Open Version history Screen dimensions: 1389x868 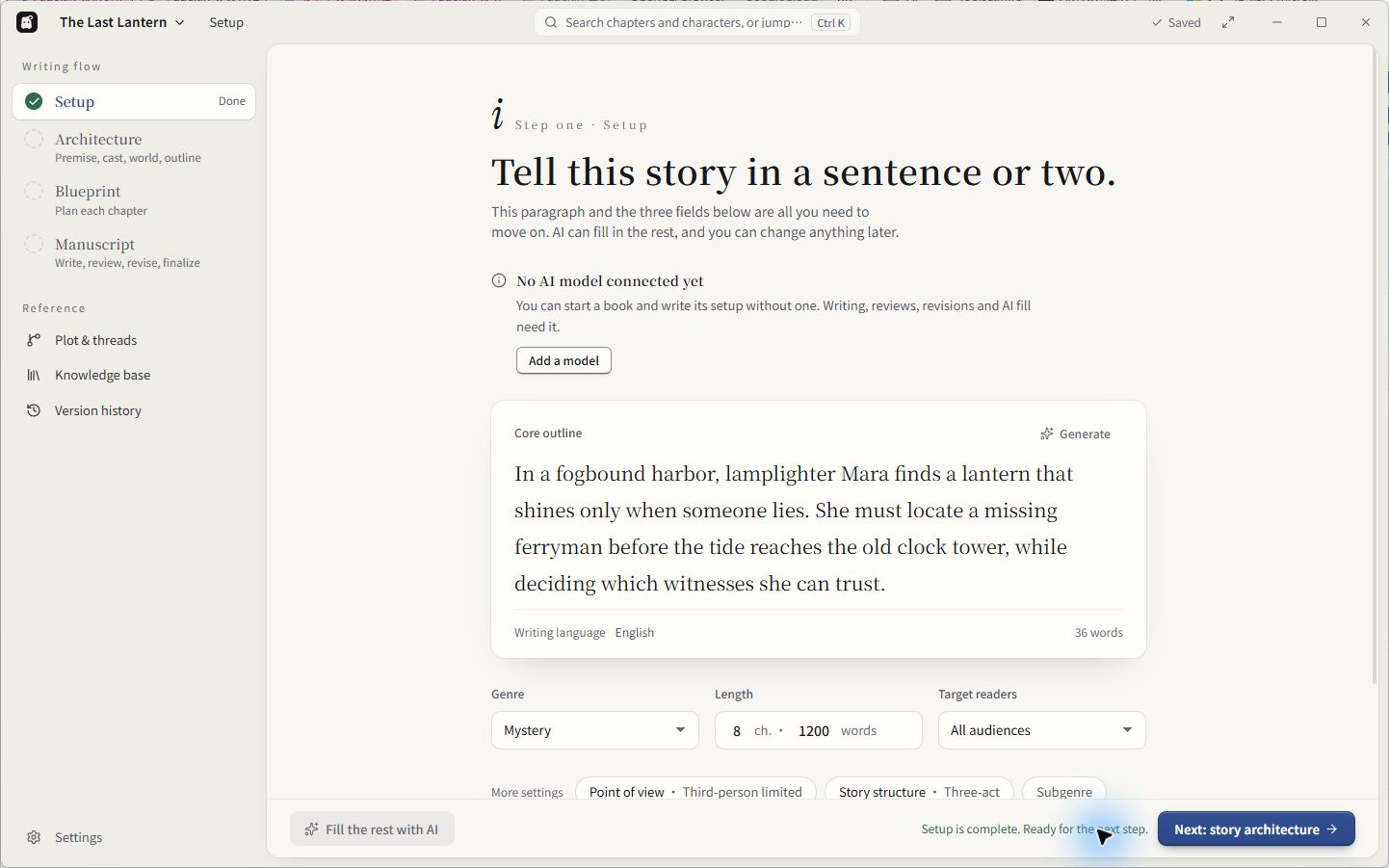[x=134, y=410]
